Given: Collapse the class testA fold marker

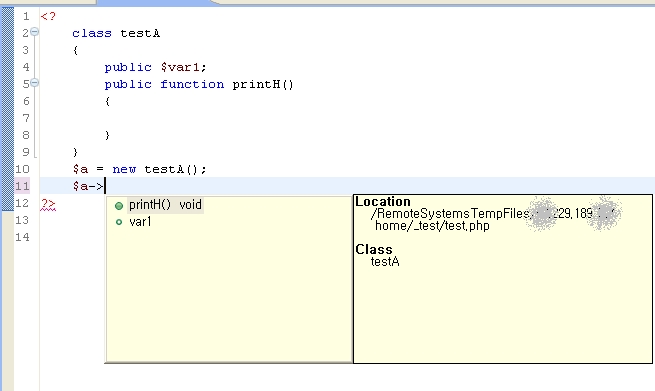Looking at the screenshot, I should (35, 31).
